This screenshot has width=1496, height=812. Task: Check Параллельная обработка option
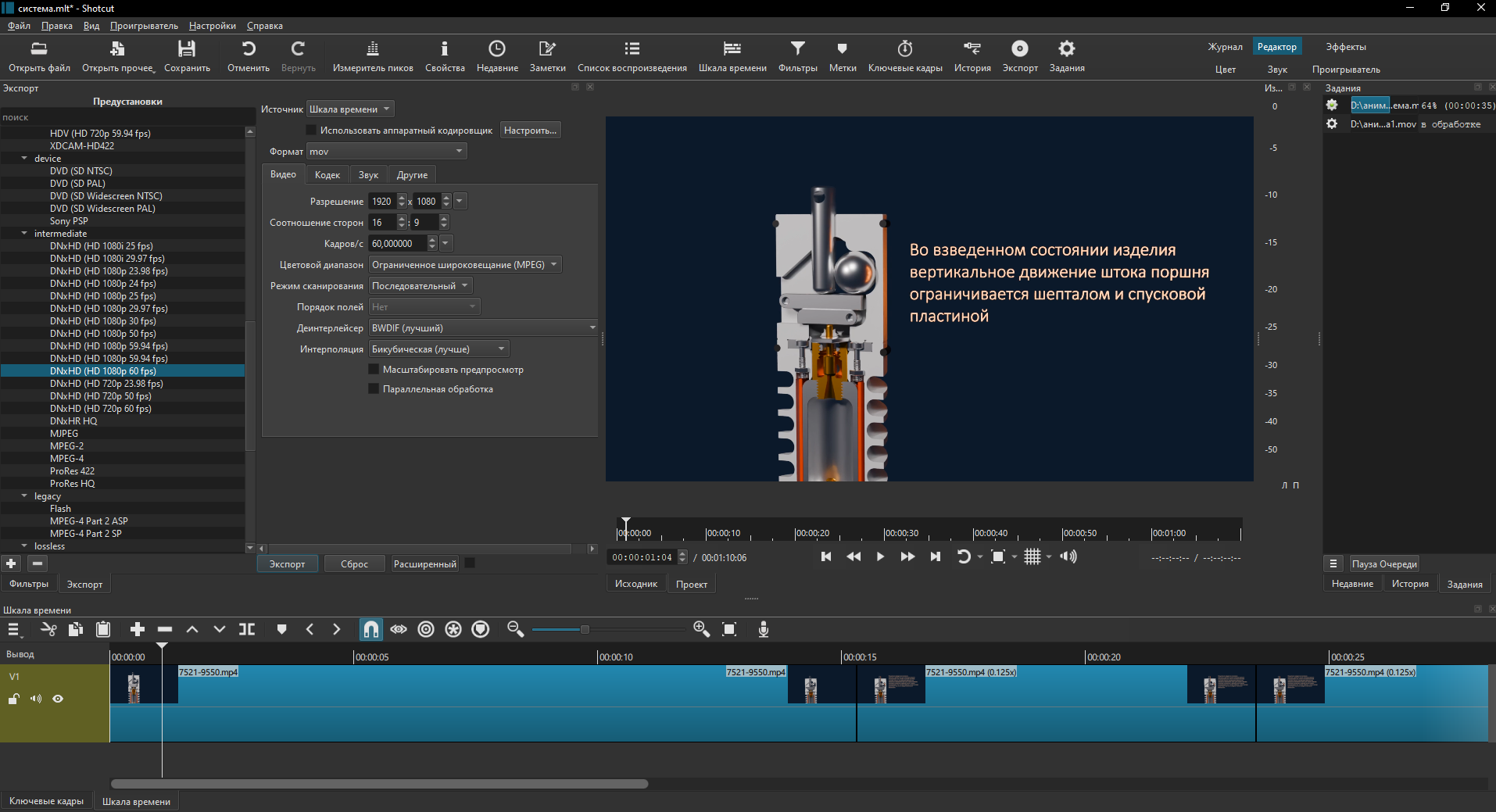pos(374,389)
